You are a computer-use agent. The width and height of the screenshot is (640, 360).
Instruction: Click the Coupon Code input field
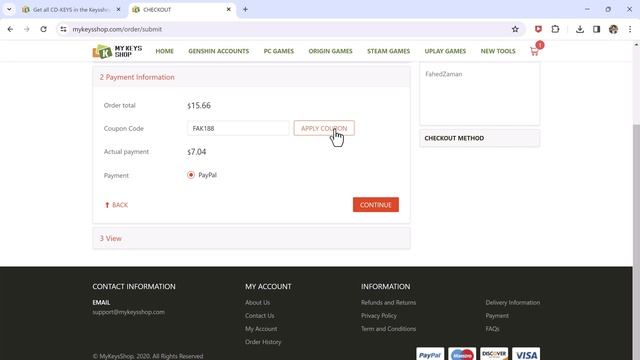click(238, 128)
